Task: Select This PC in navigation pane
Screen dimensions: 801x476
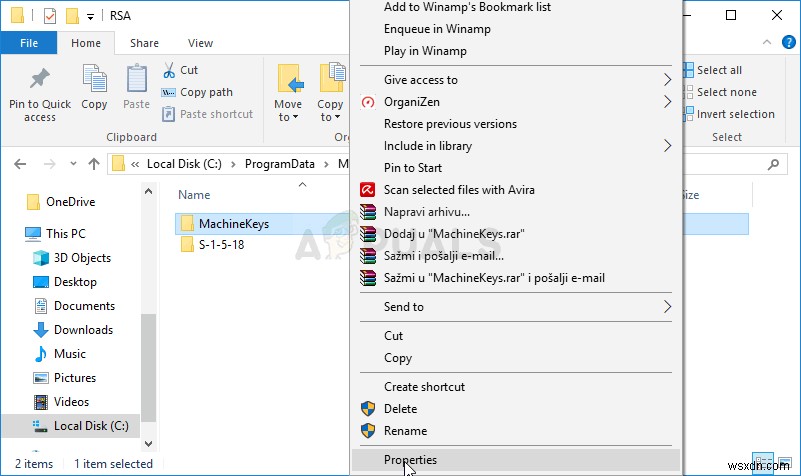Action: [x=65, y=234]
